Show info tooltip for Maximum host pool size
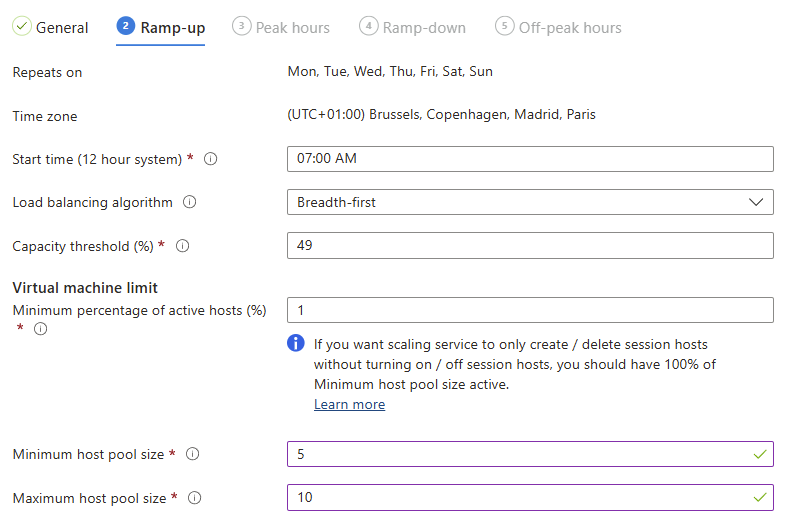 [194, 498]
